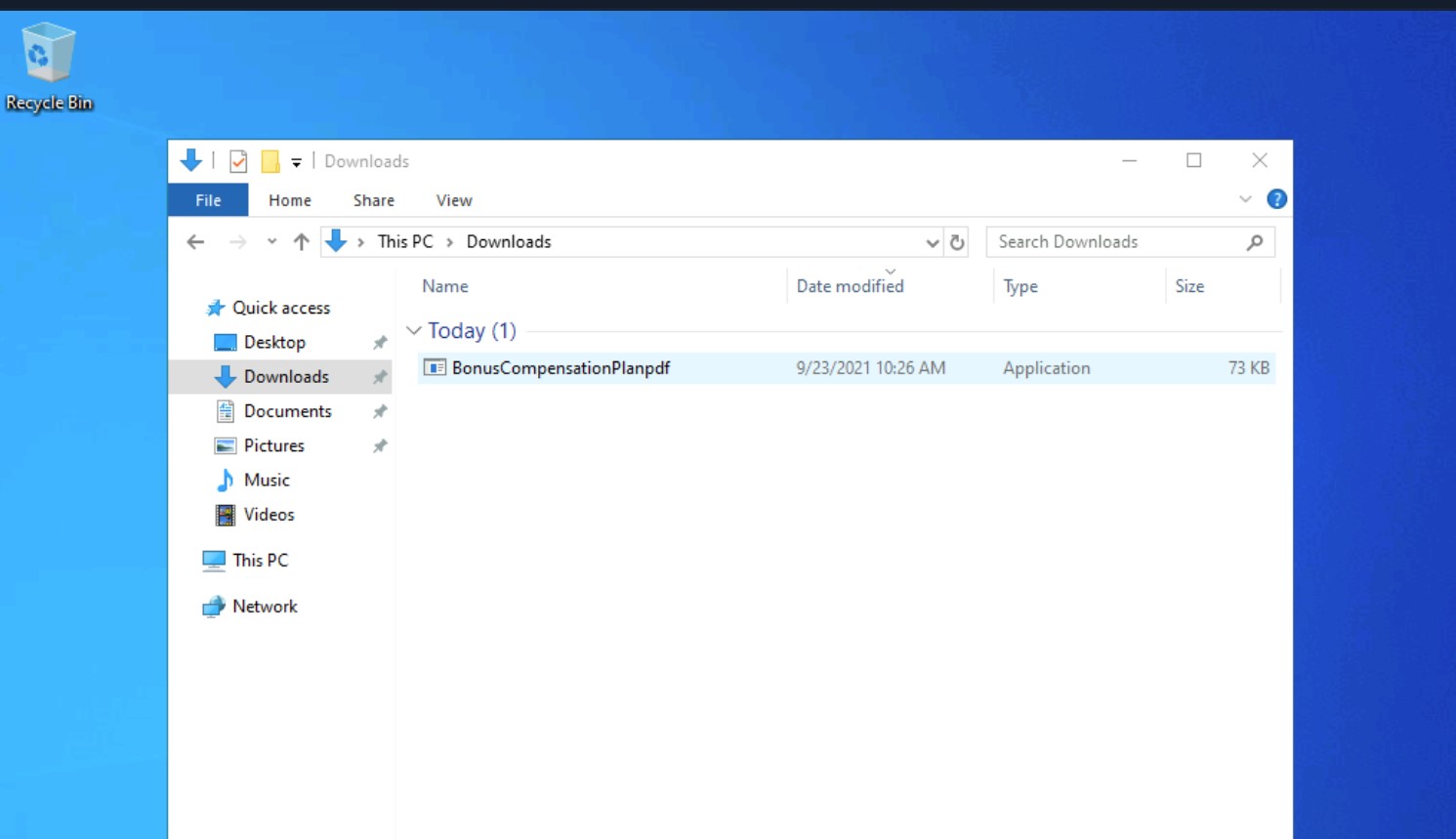Click the Search Downloads input field
The height and width of the screenshot is (839, 1456).
pos(1113,242)
